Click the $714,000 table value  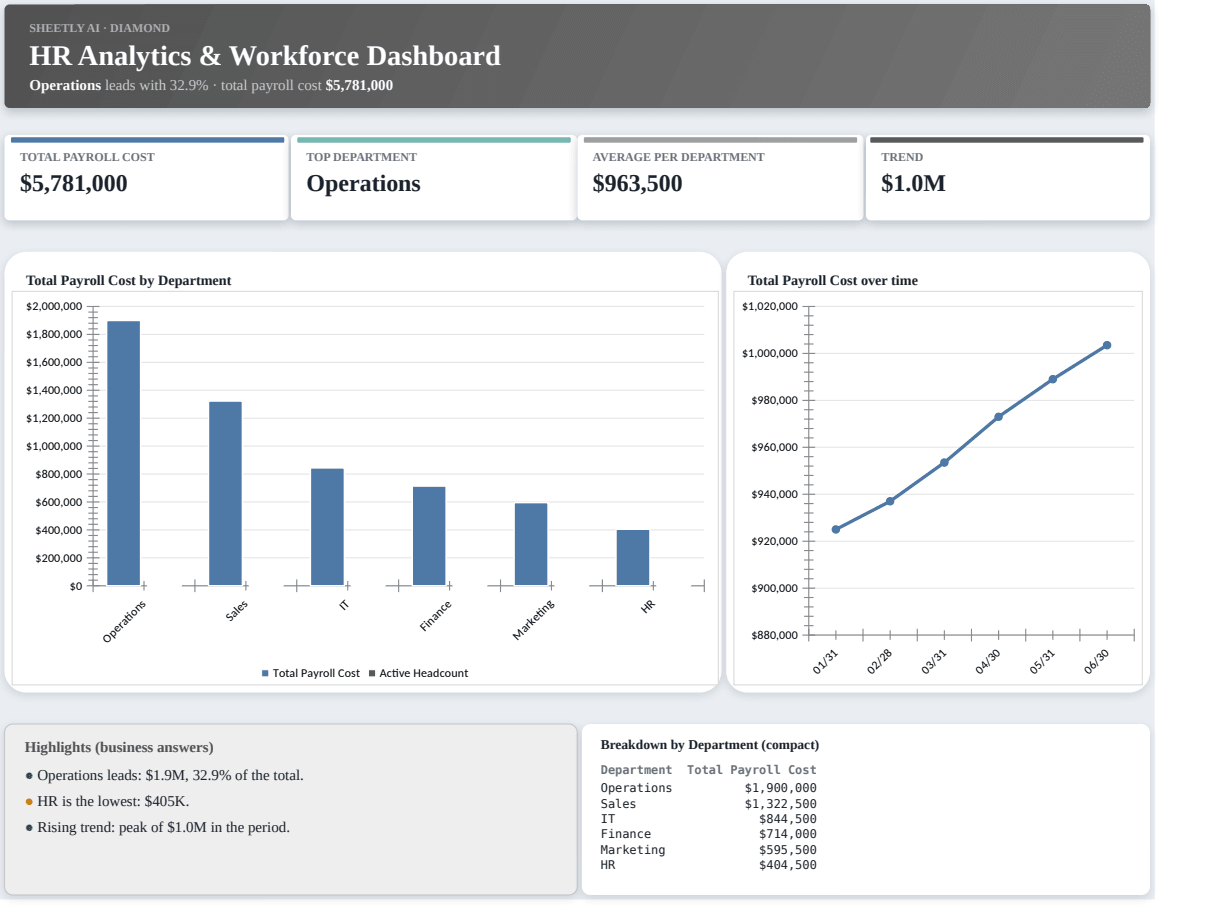(x=787, y=834)
